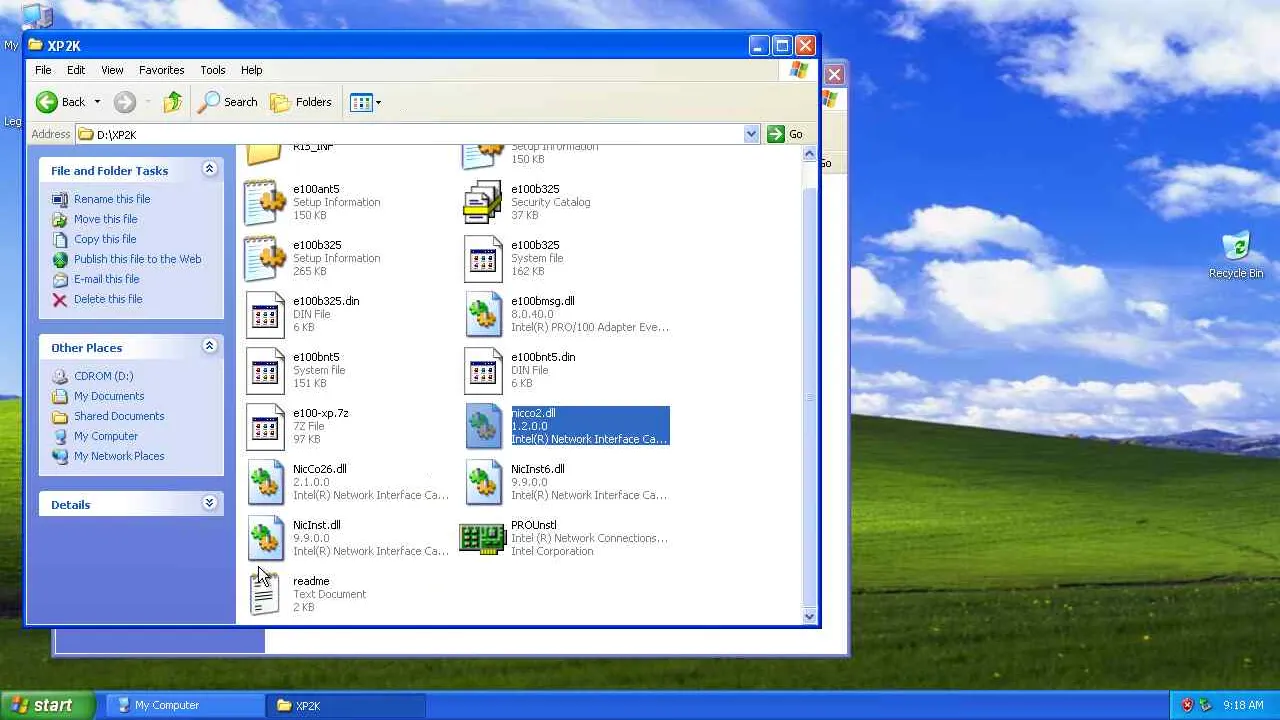This screenshot has width=1280, height=720.
Task: Select the PROUnstl application icon
Action: [482, 538]
